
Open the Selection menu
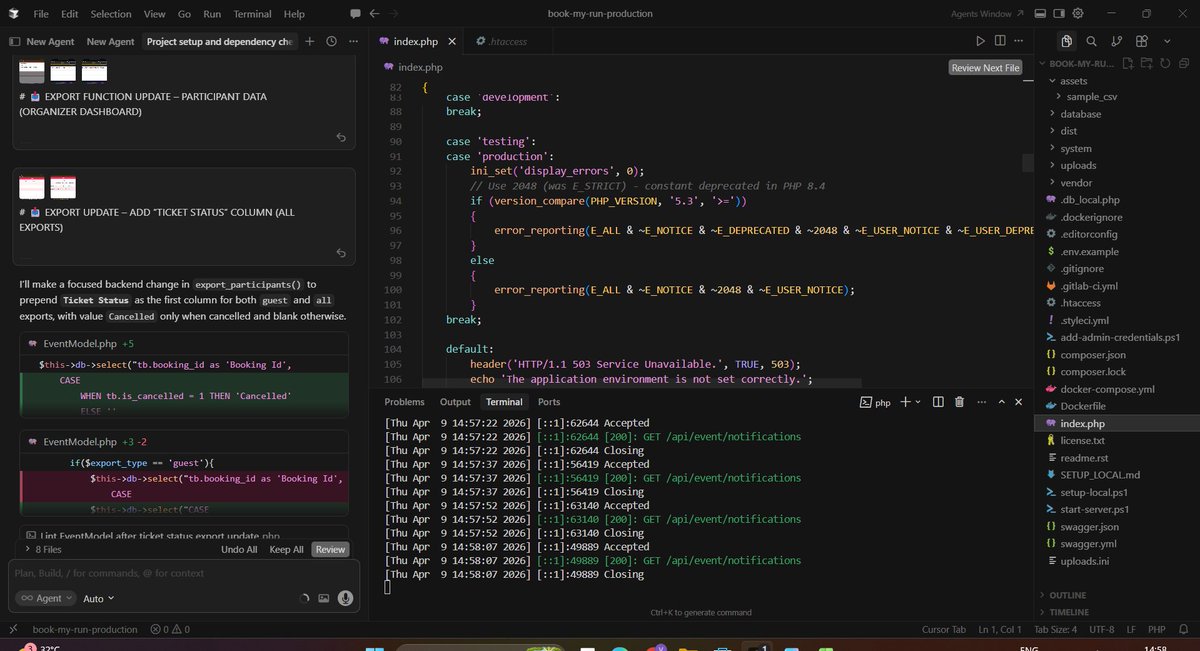tap(111, 14)
